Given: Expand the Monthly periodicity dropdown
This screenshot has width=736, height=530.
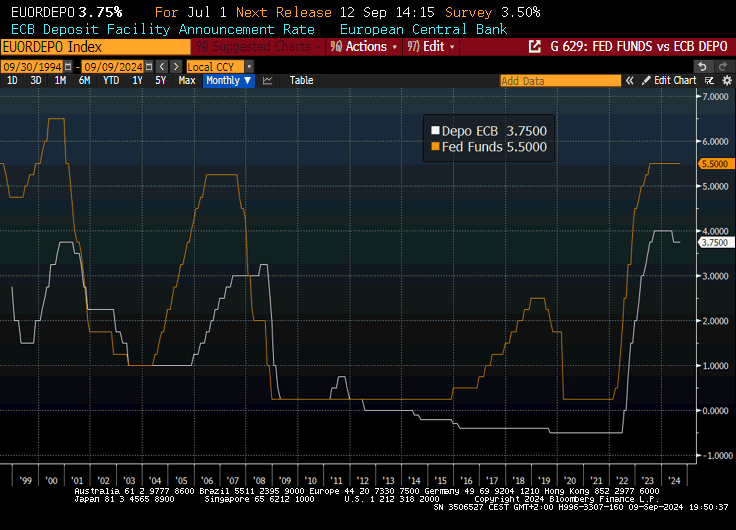Looking at the screenshot, I should [x=229, y=80].
